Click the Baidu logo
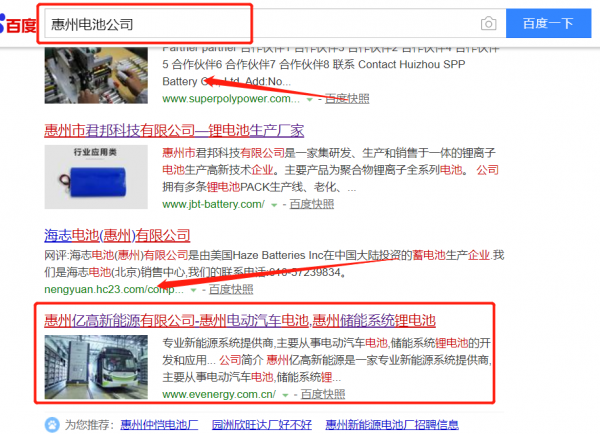Screen dimensions: 600x434 pyautogui.click(x=18, y=24)
